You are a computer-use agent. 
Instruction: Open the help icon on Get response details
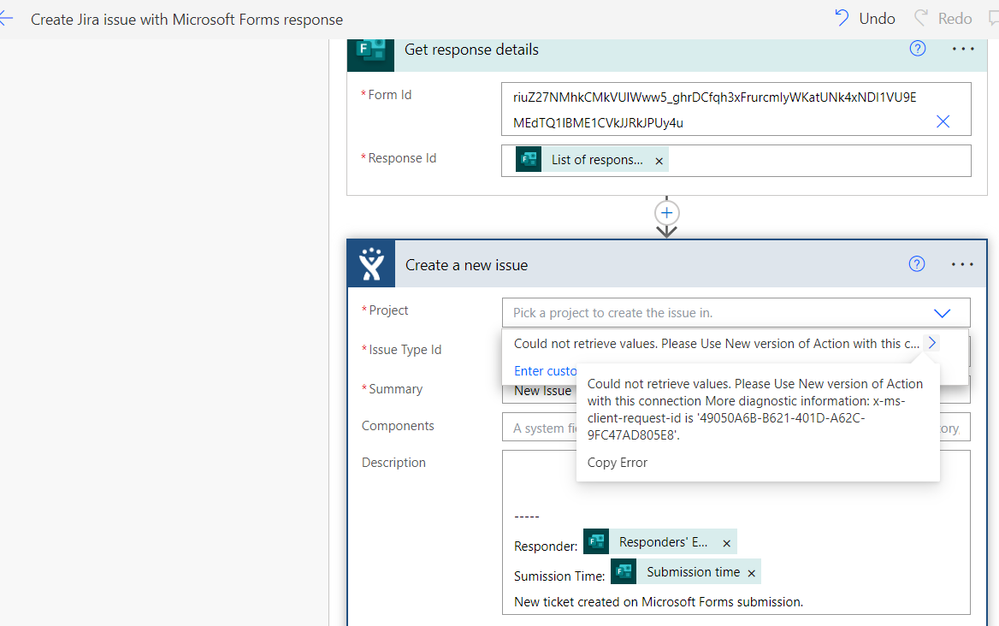(x=917, y=48)
